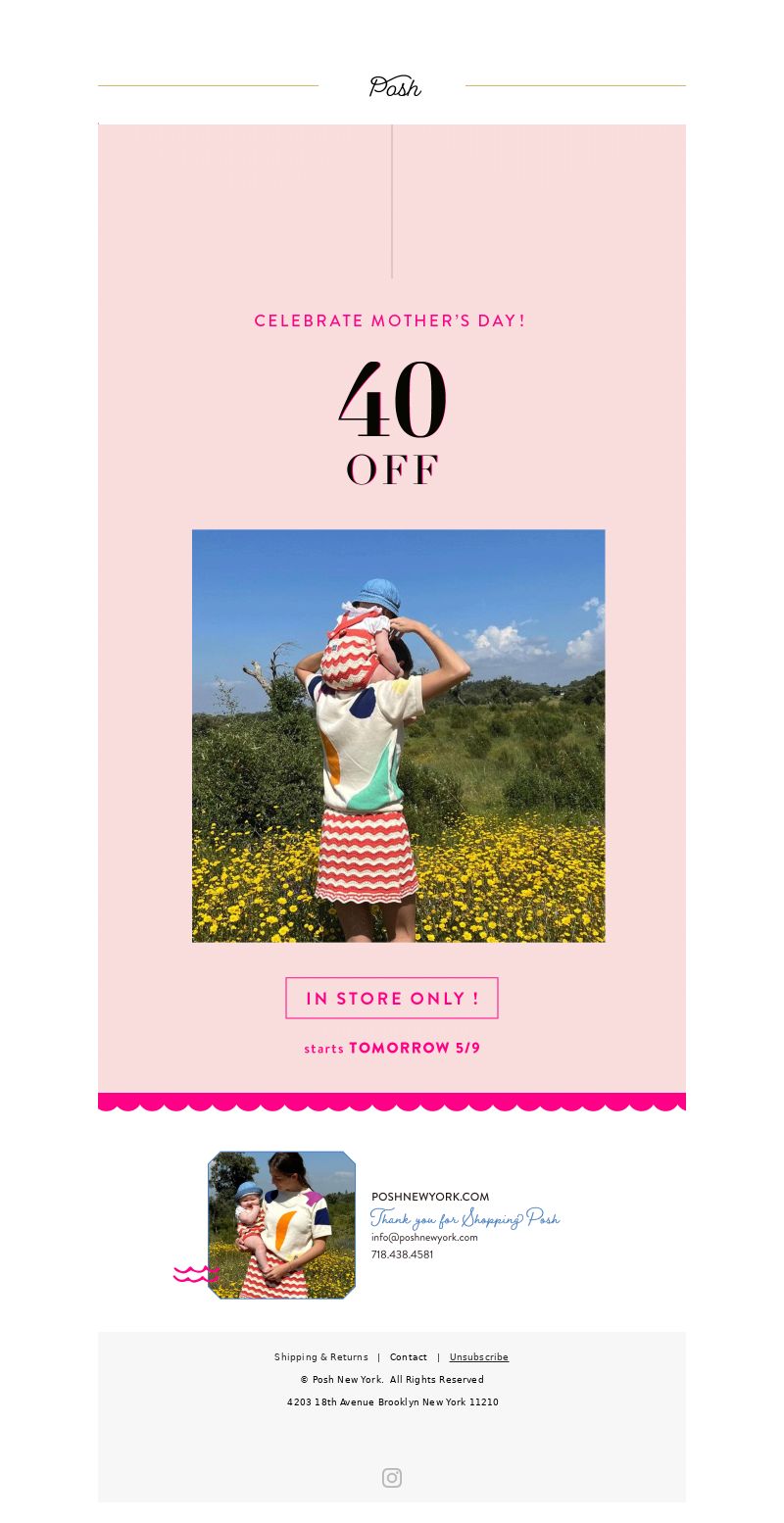This screenshot has width=784, height=1523.
Task: Click the pink wave squiggle icon
Action: (x=196, y=1274)
